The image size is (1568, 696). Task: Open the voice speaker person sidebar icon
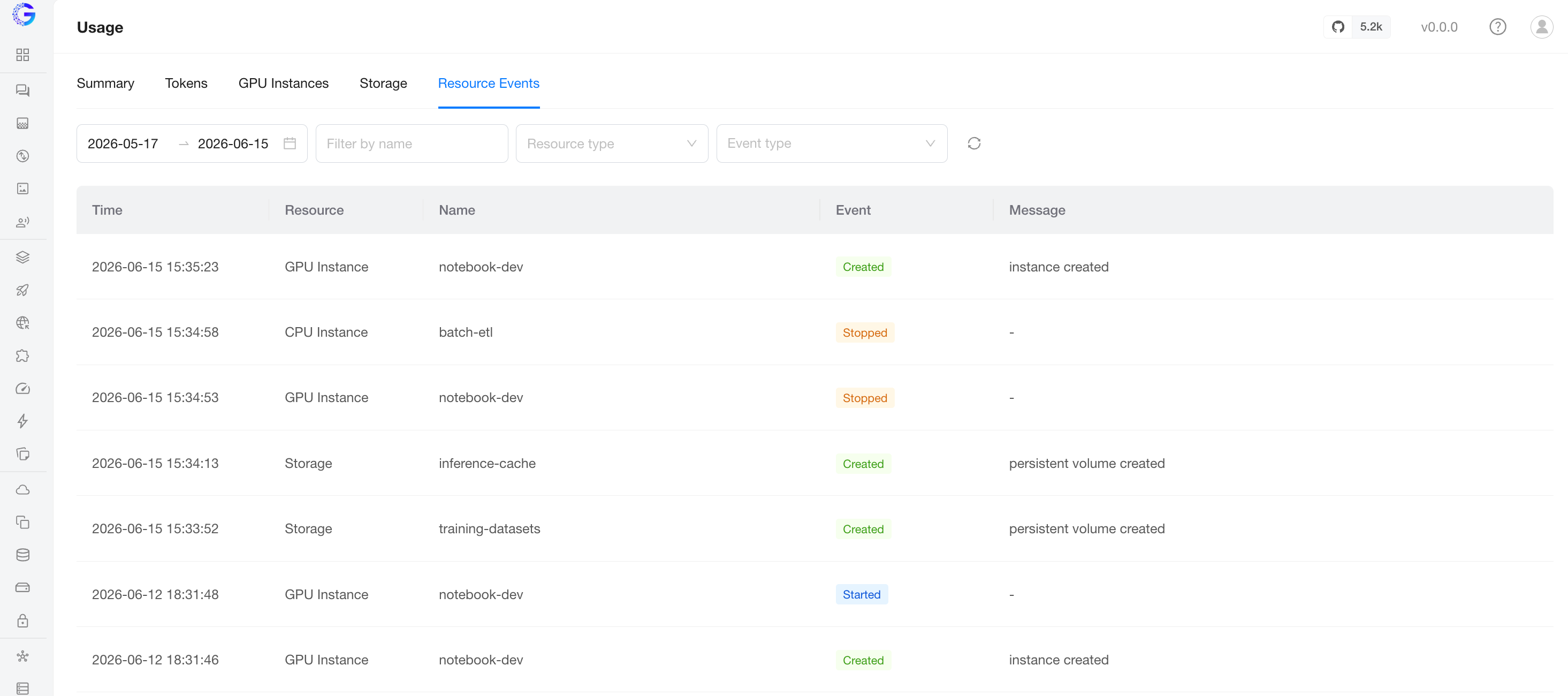point(22,222)
